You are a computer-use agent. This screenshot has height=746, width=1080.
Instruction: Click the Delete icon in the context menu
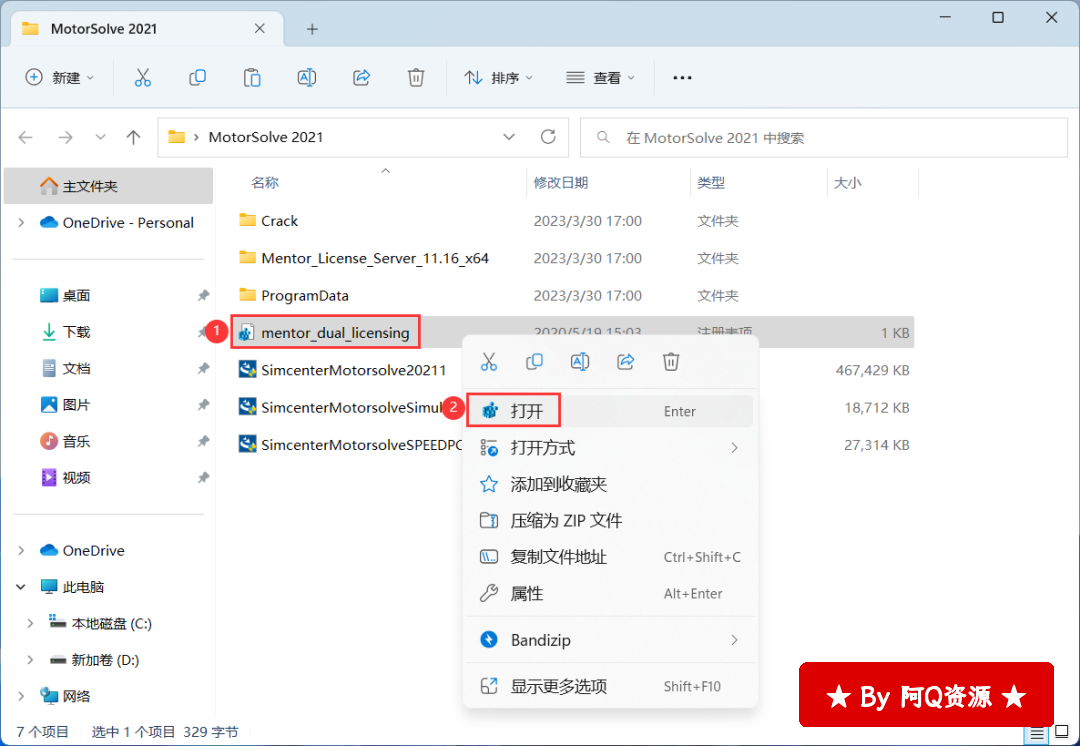pos(671,362)
